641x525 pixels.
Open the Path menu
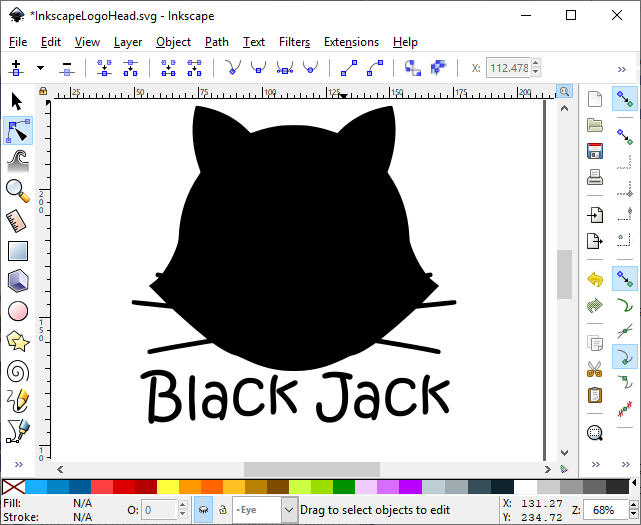(x=217, y=42)
